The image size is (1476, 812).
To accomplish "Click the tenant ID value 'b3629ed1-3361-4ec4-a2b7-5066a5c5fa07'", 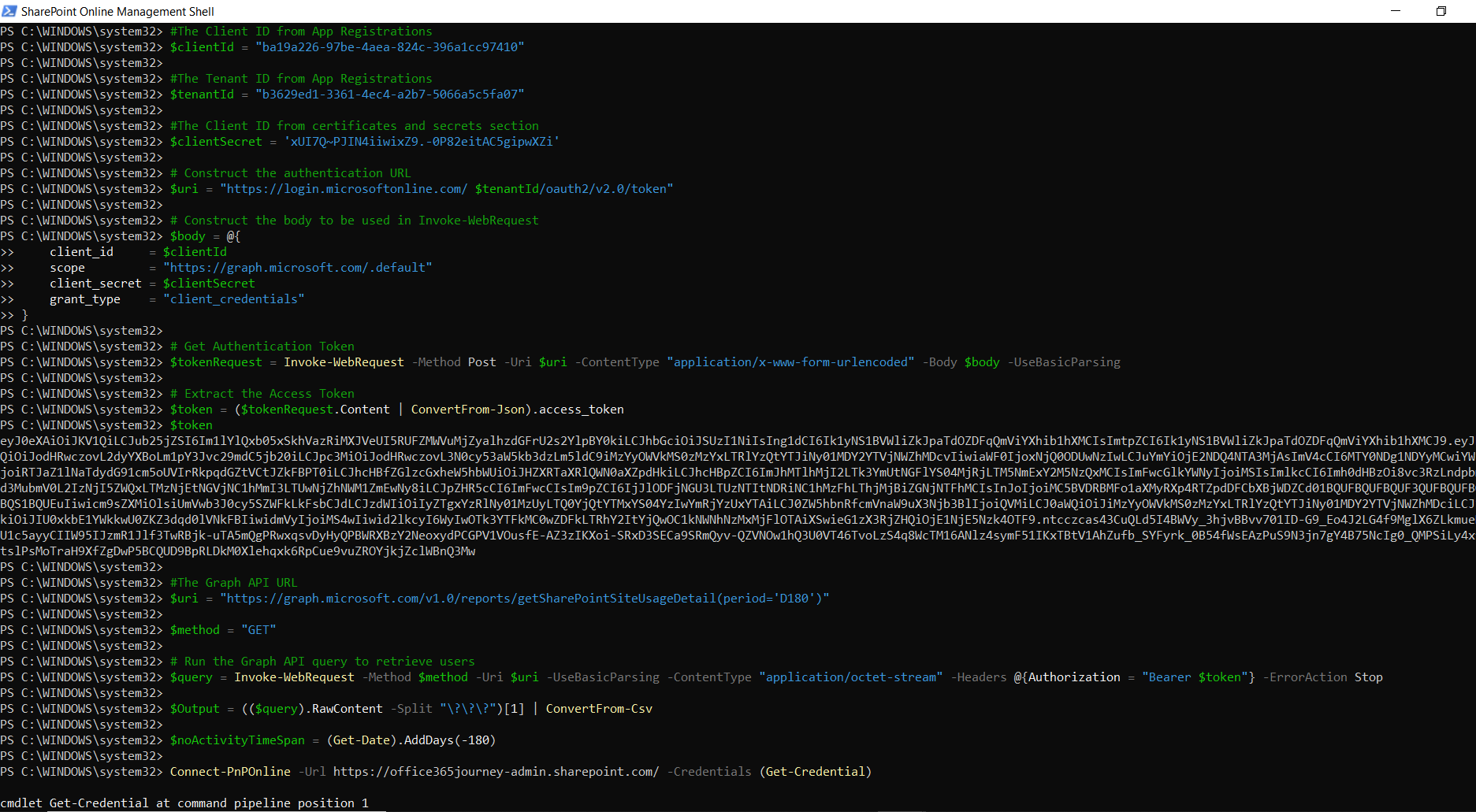I will click(x=390, y=95).
